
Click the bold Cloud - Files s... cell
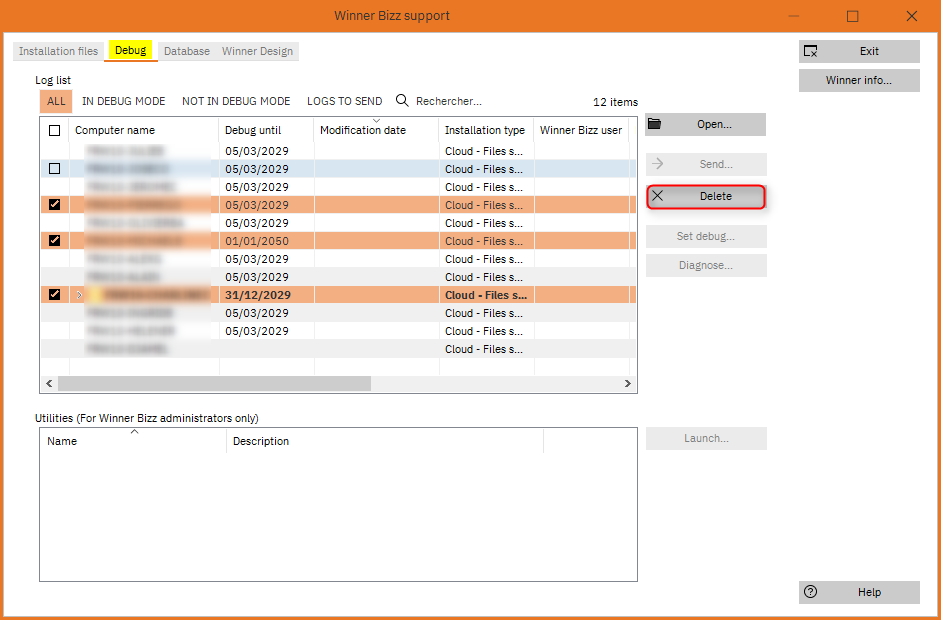click(486, 295)
